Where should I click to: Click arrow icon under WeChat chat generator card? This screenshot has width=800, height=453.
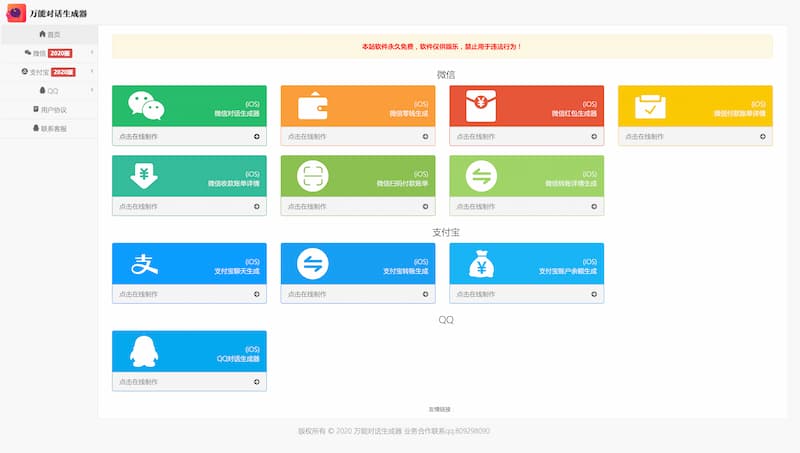click(x=257, y=137)
